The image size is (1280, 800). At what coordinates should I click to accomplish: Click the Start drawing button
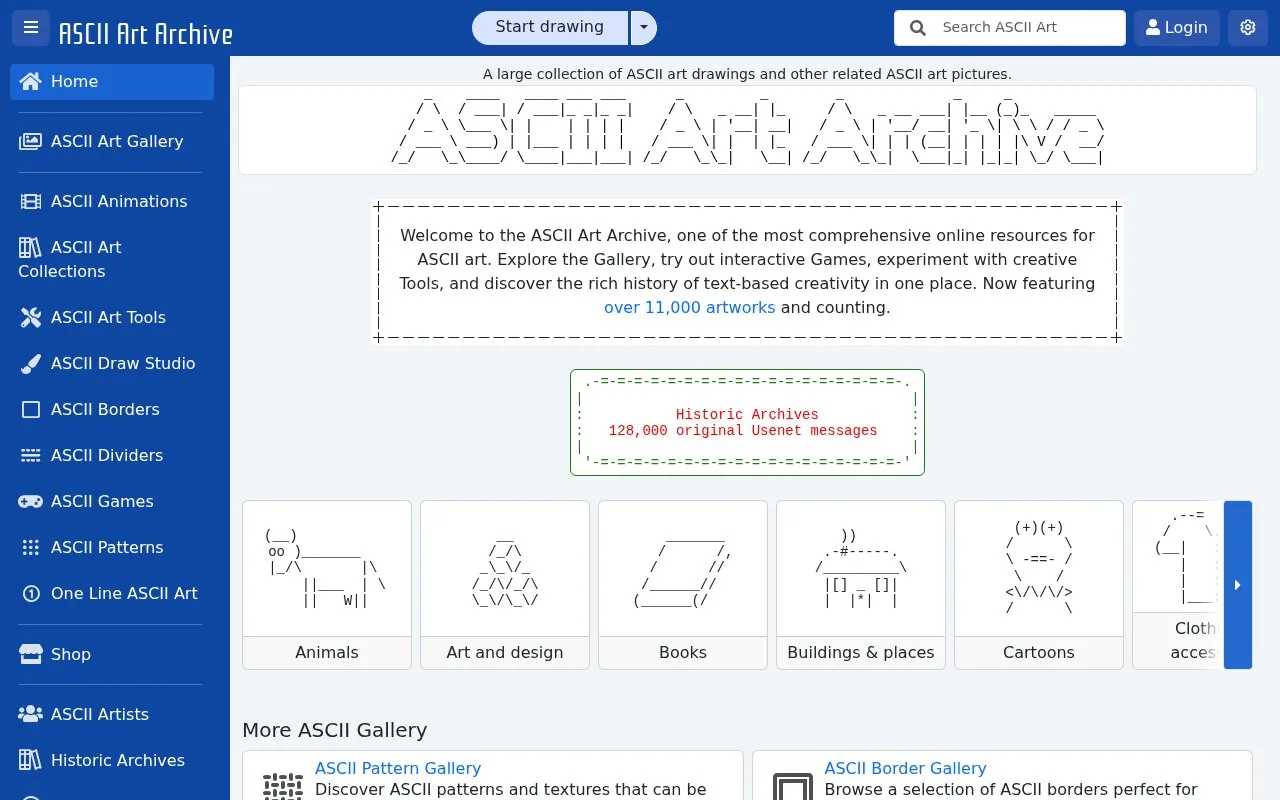(x=550, y=28)
